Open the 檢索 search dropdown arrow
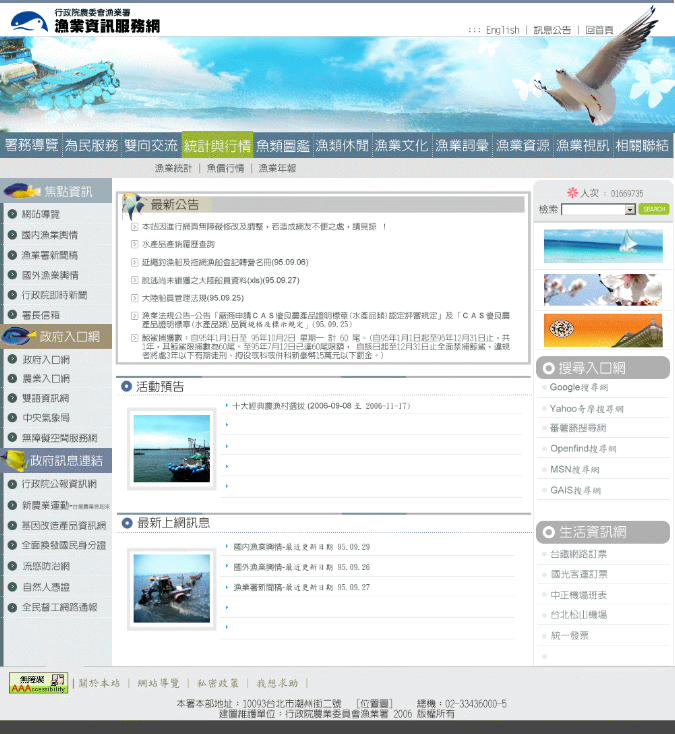Viewport: 675px width, 734px height. 630,210
